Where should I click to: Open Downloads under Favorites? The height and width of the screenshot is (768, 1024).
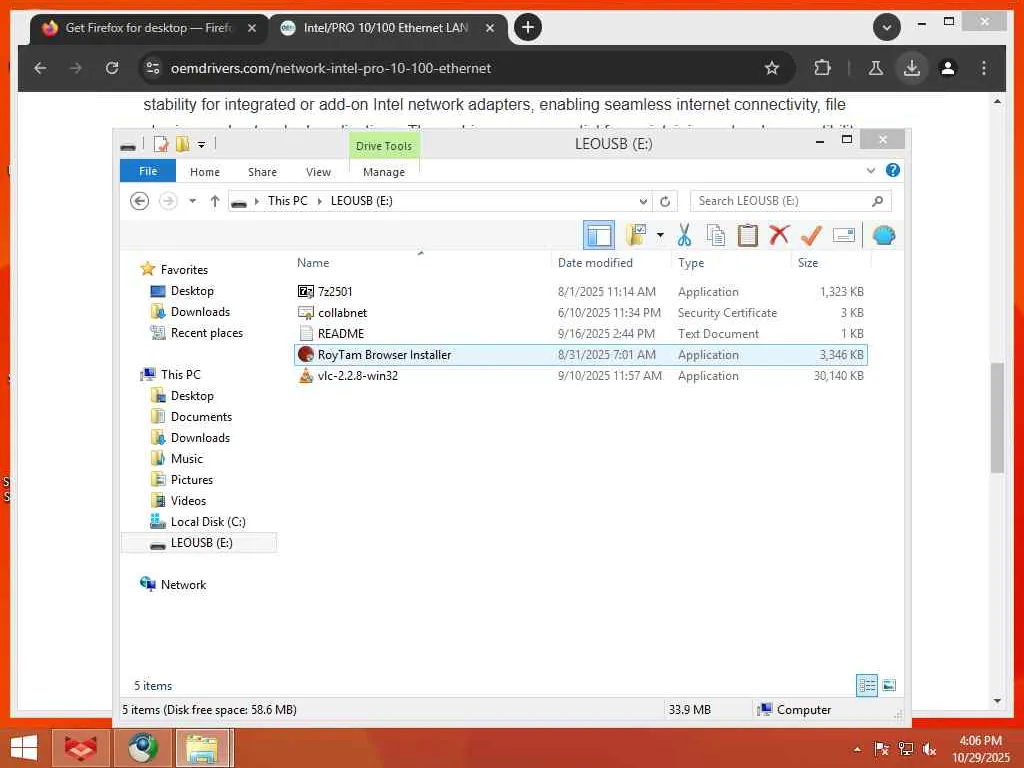pyautogui.click(x=200, y=312)
